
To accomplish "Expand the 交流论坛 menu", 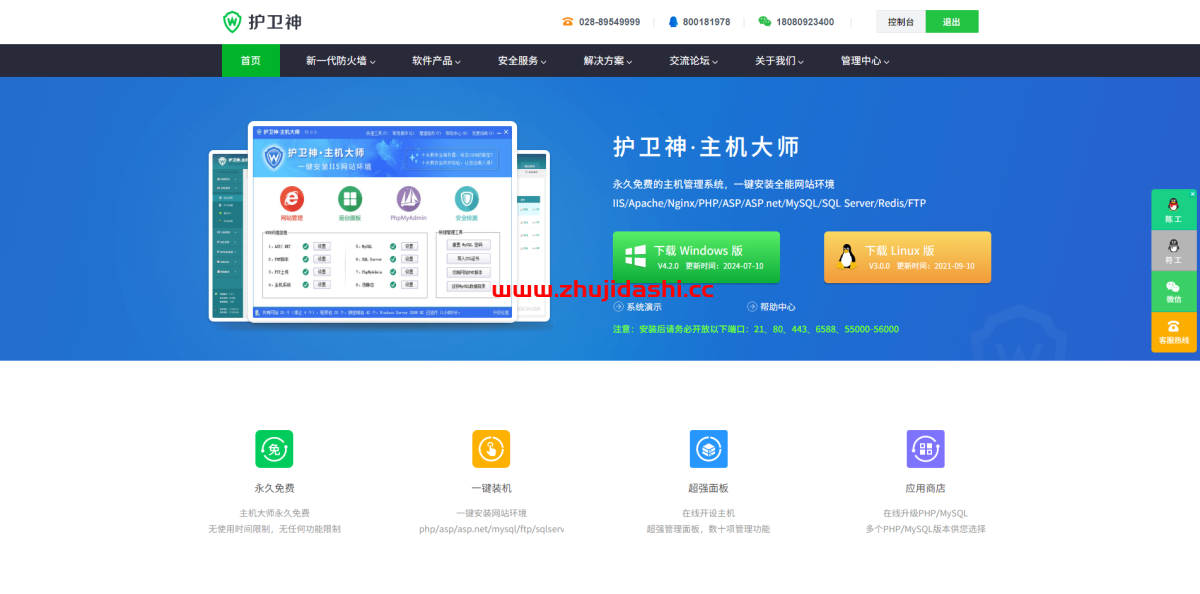I will click(x=695, y=61).
